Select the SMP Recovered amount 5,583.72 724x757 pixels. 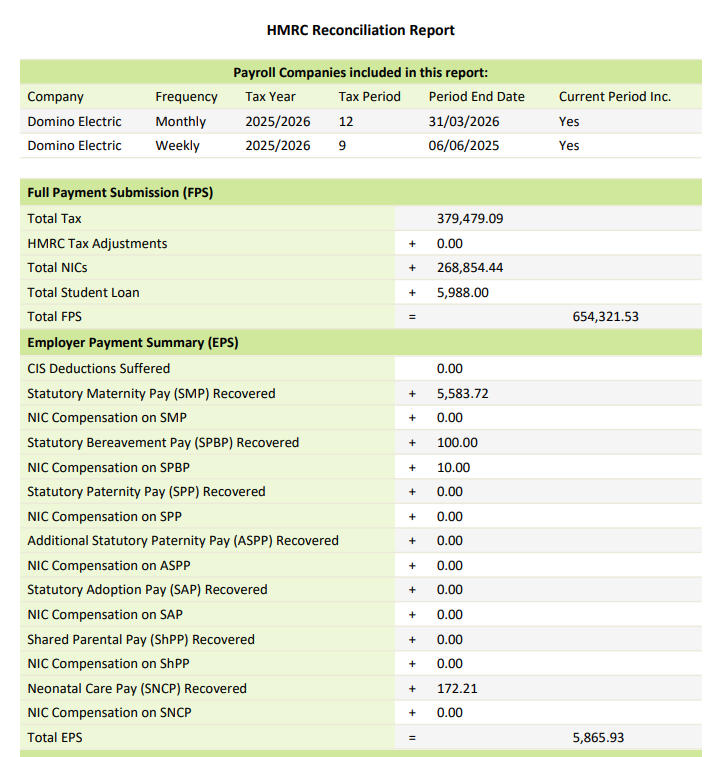[462, 393]
